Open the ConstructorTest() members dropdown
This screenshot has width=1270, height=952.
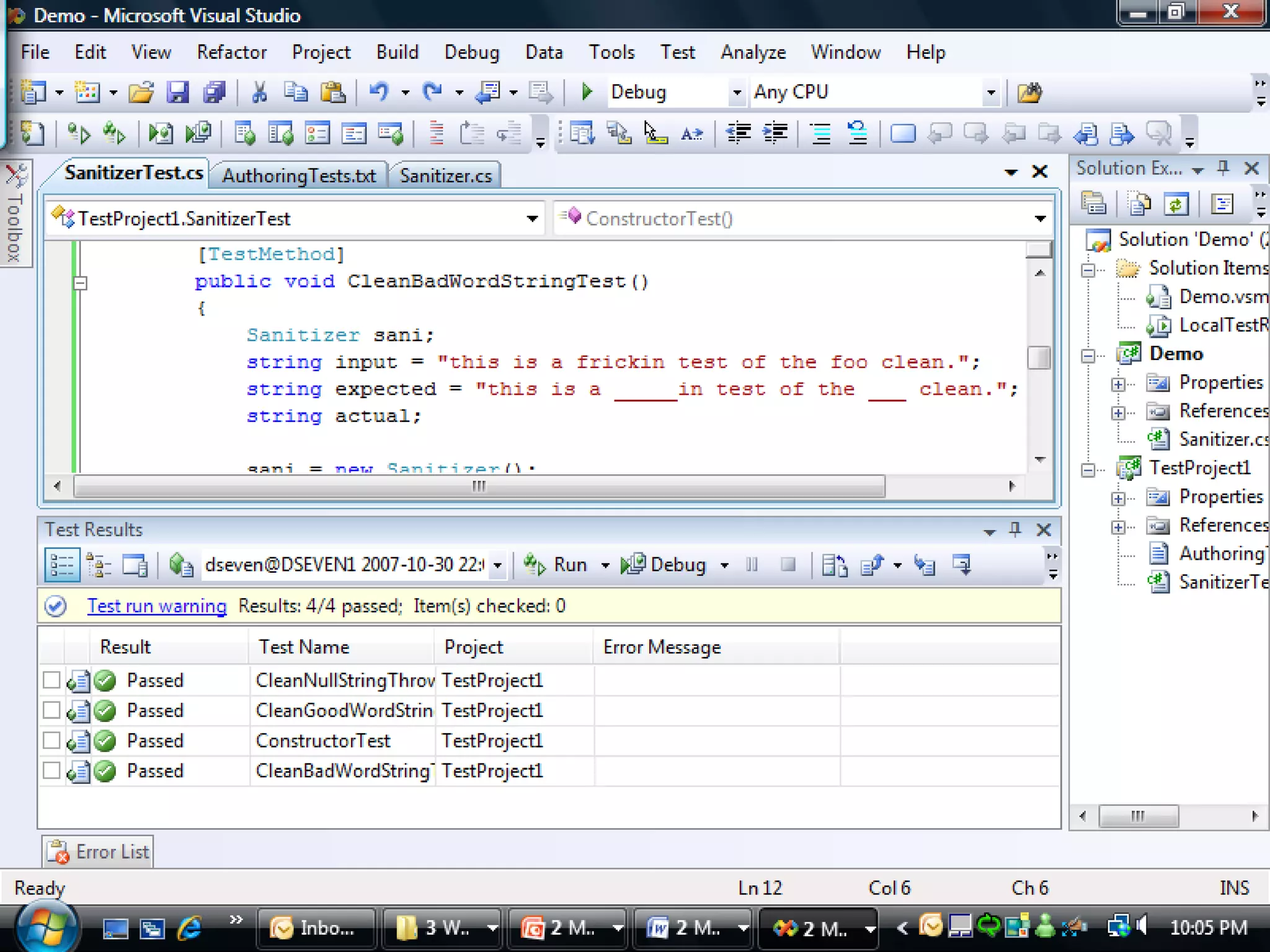(1040, 219)
